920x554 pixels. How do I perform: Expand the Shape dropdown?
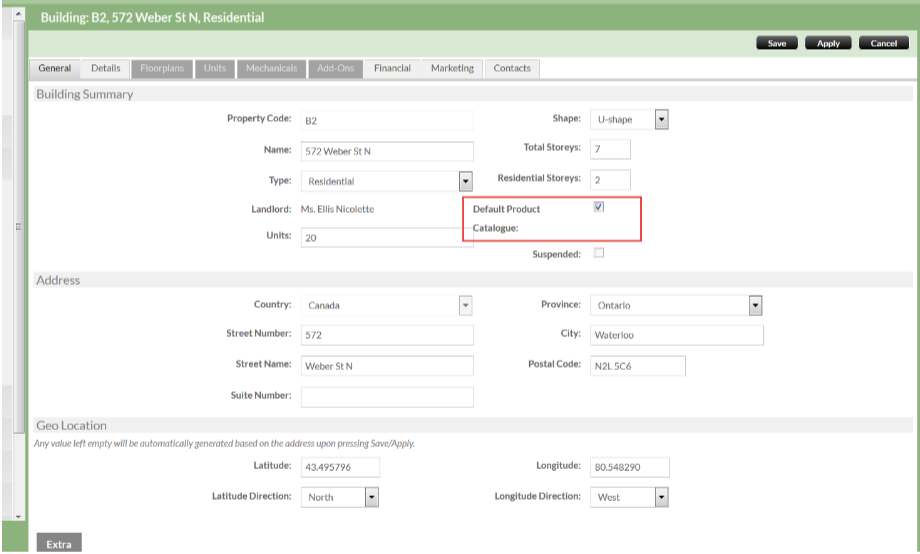(x=661, y=120)
